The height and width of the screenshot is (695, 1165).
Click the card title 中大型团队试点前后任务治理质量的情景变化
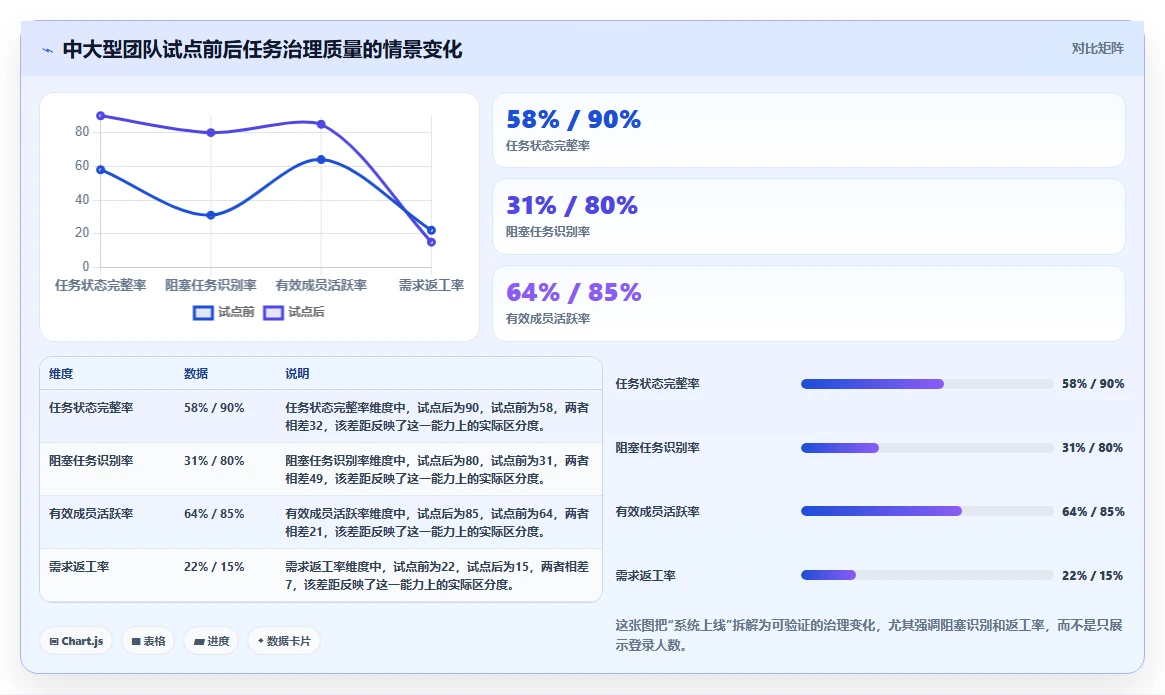pos(262,50)
